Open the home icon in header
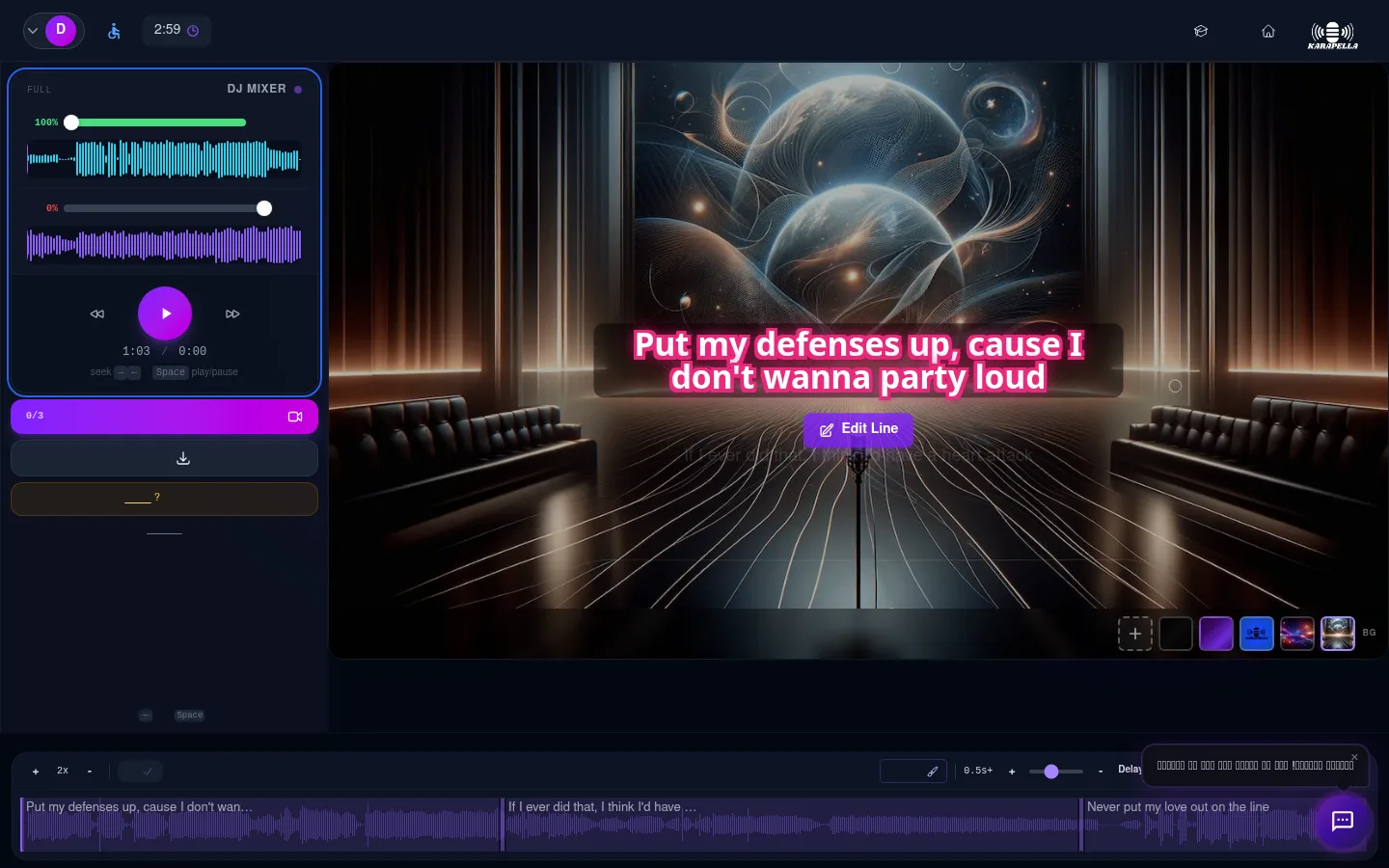The height and width of the screenshot is (868, 1389). [x=1268, y=31]
